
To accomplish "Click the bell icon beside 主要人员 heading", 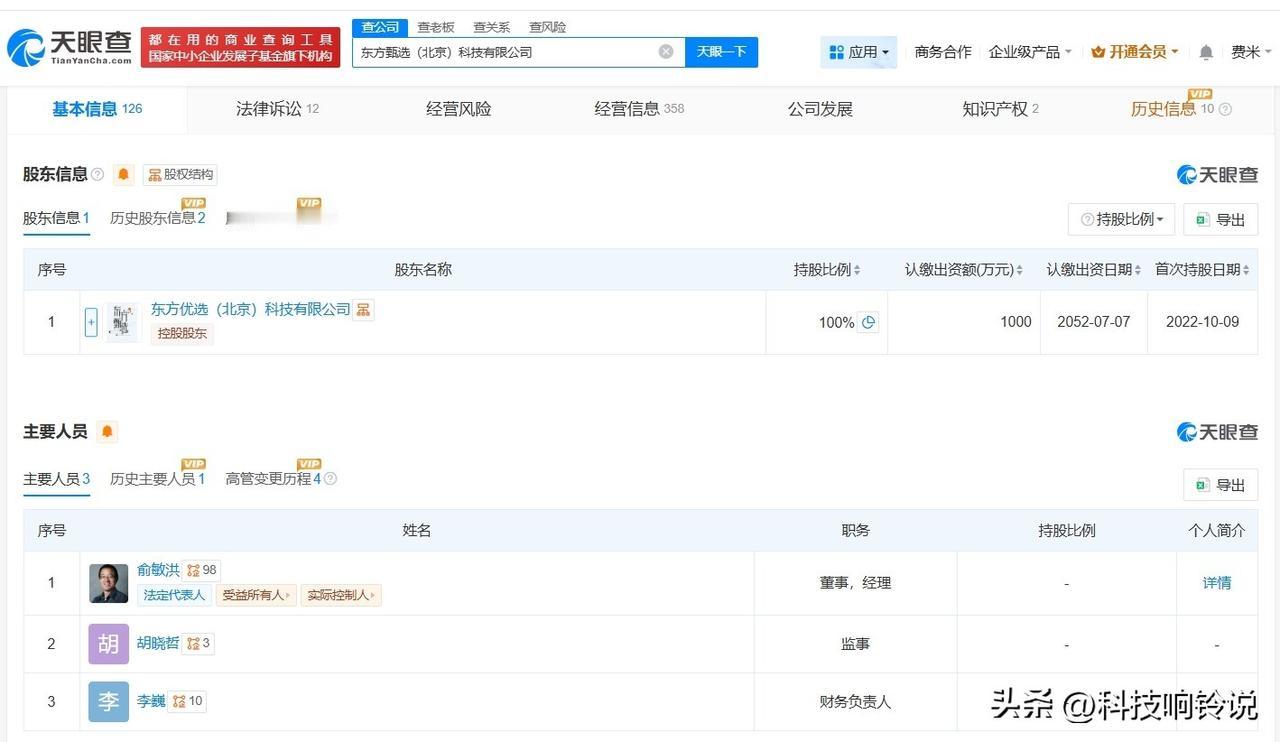I will coord(107,432).
